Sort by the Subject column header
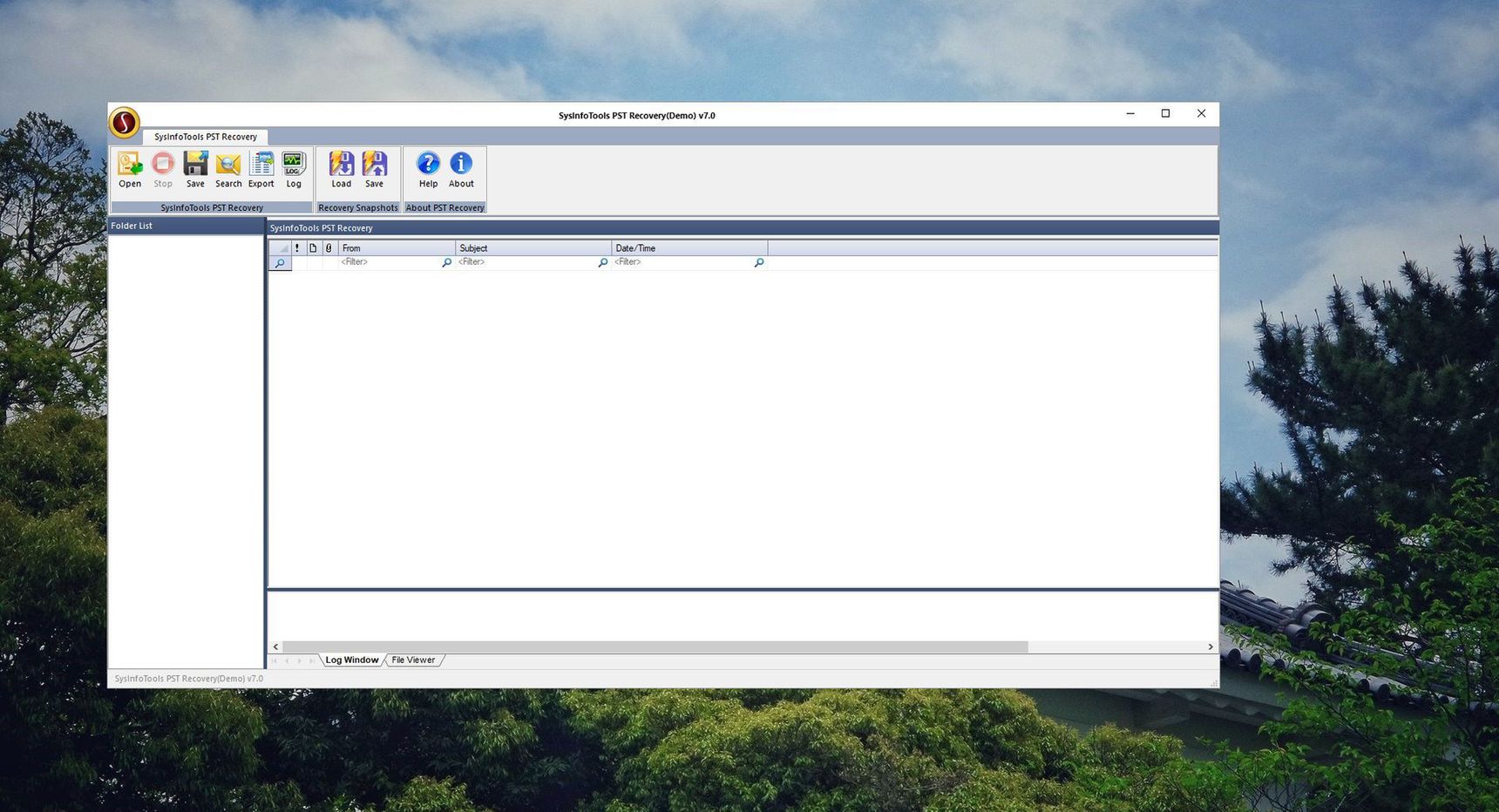This screenshot has width=1499, height=812. (x=533, y=248)
